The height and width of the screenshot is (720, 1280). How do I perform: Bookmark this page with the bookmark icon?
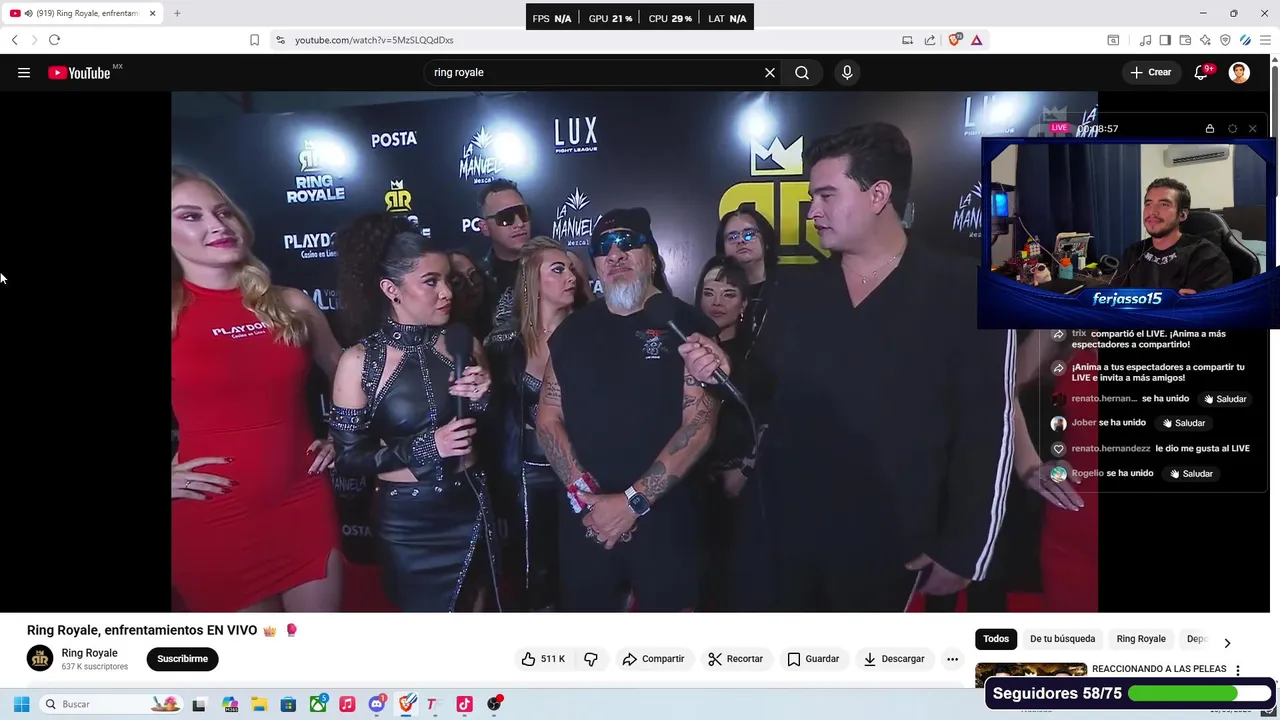(254, 40)
